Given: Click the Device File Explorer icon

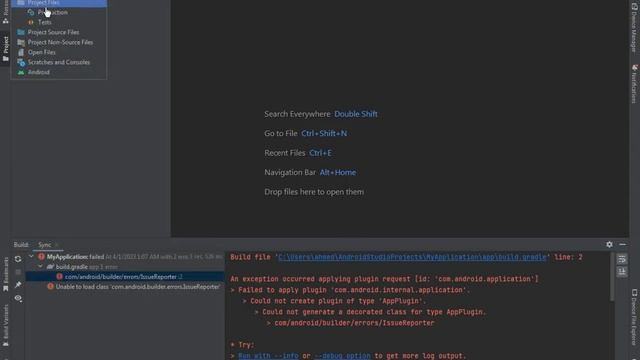Looking at the screenshot, I should click(634, 293).
